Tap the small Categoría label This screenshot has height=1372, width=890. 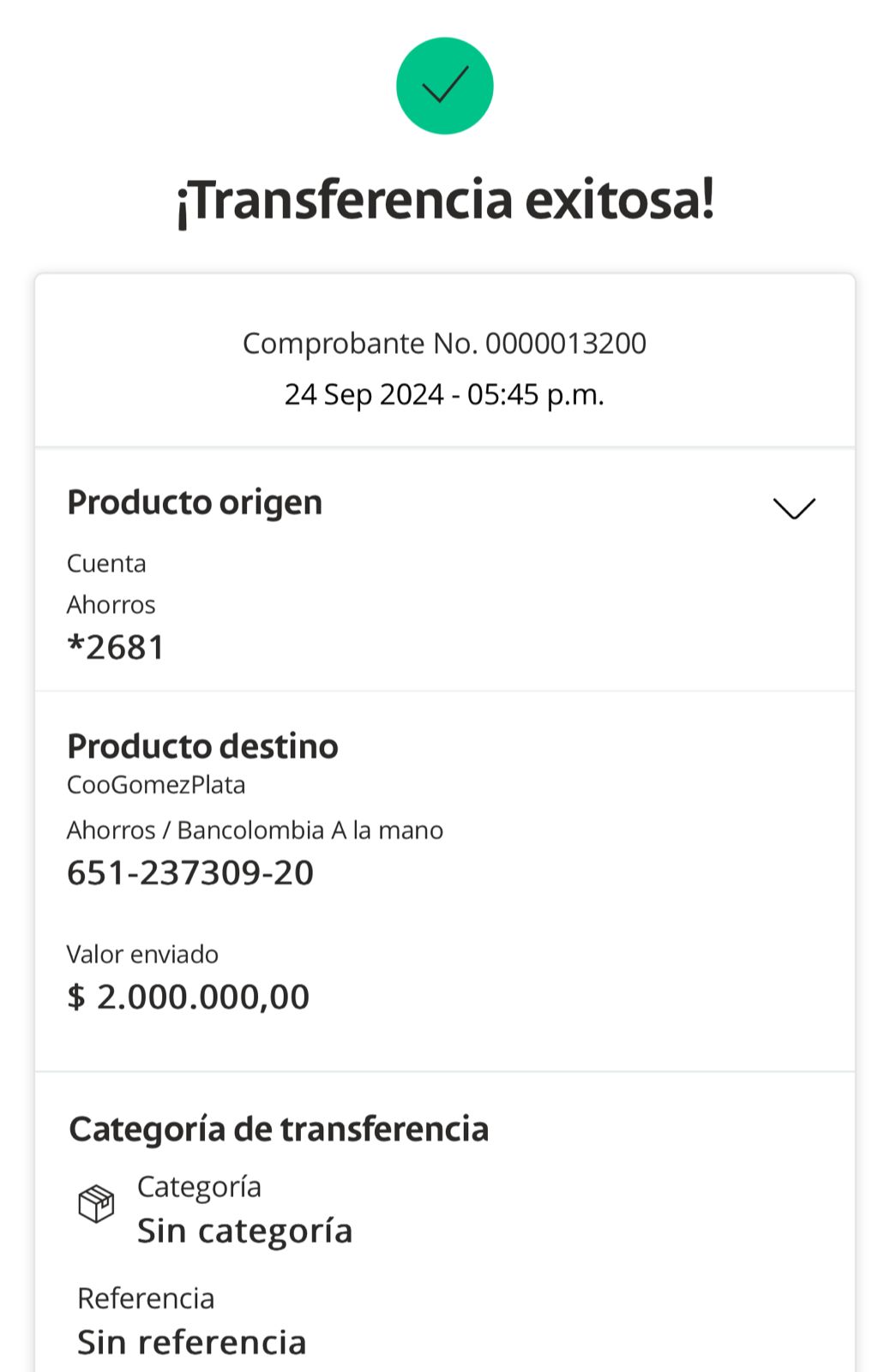click(x=199, y=1187)
